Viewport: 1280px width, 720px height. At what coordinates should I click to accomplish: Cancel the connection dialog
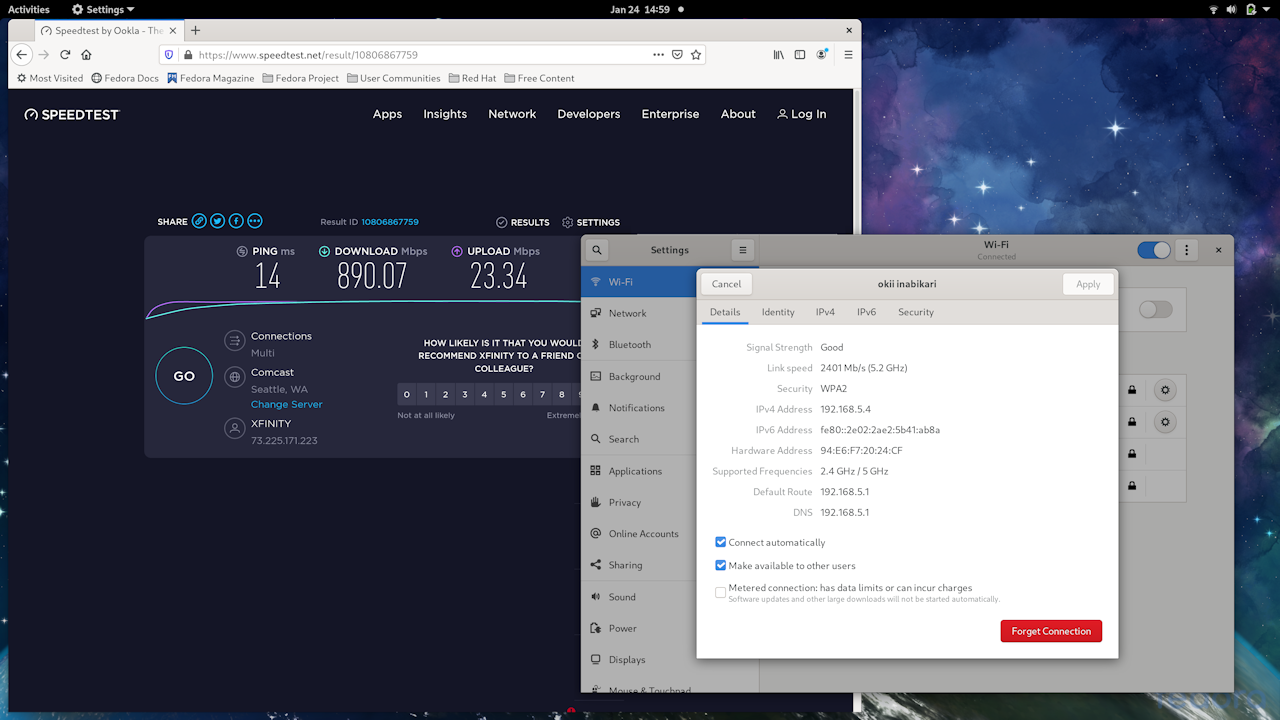(726, 284)
